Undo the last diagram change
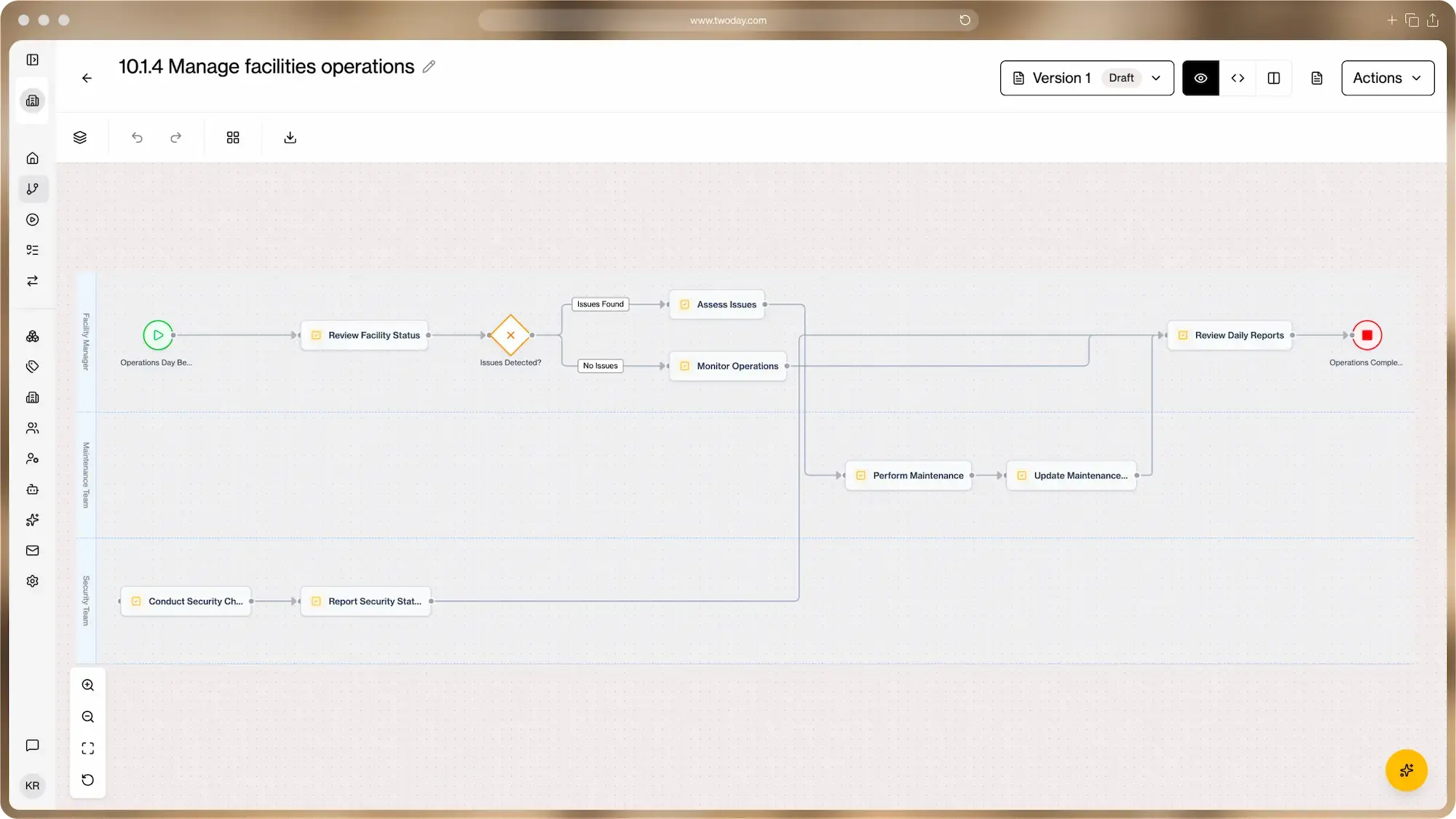 click(137, 138)
